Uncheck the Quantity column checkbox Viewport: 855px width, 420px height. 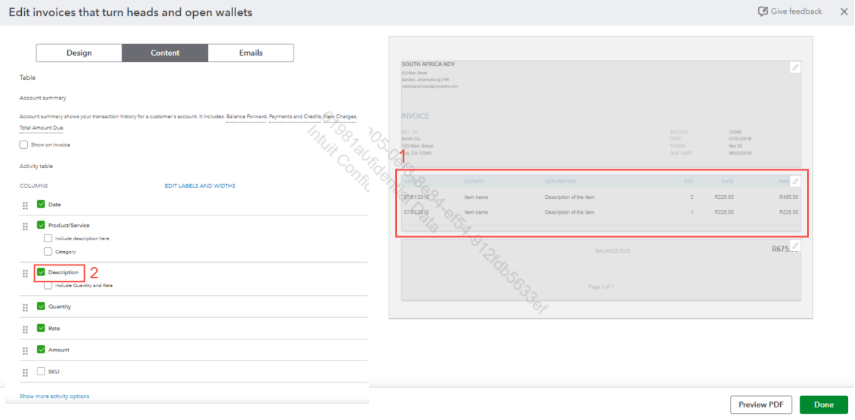[x=40, y=306]
